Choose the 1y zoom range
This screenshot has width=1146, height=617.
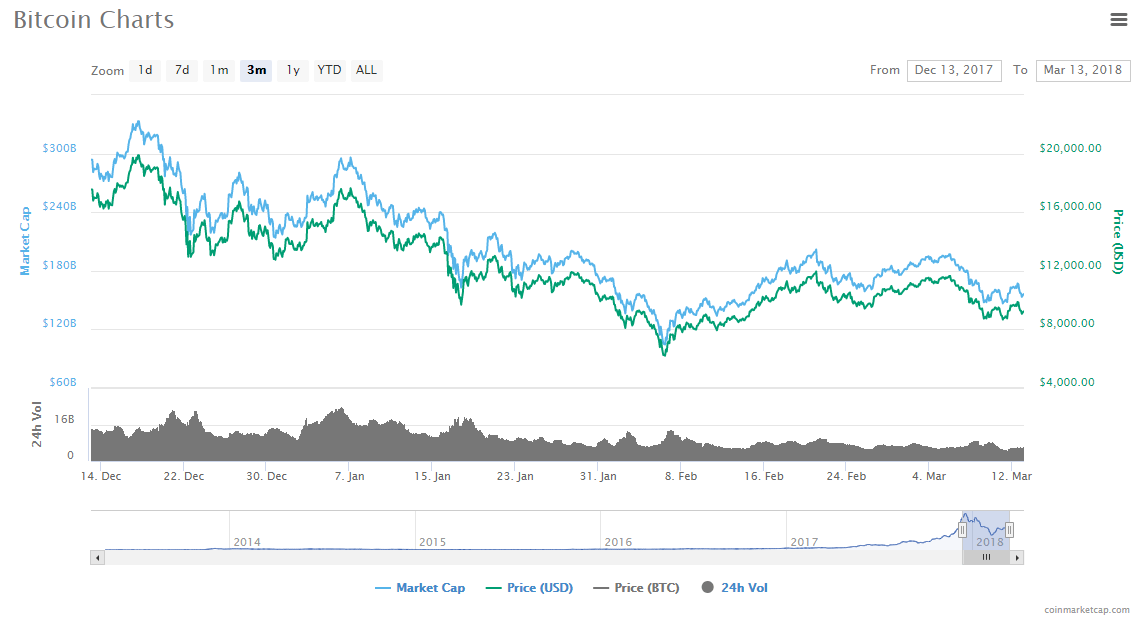[293, 70]
